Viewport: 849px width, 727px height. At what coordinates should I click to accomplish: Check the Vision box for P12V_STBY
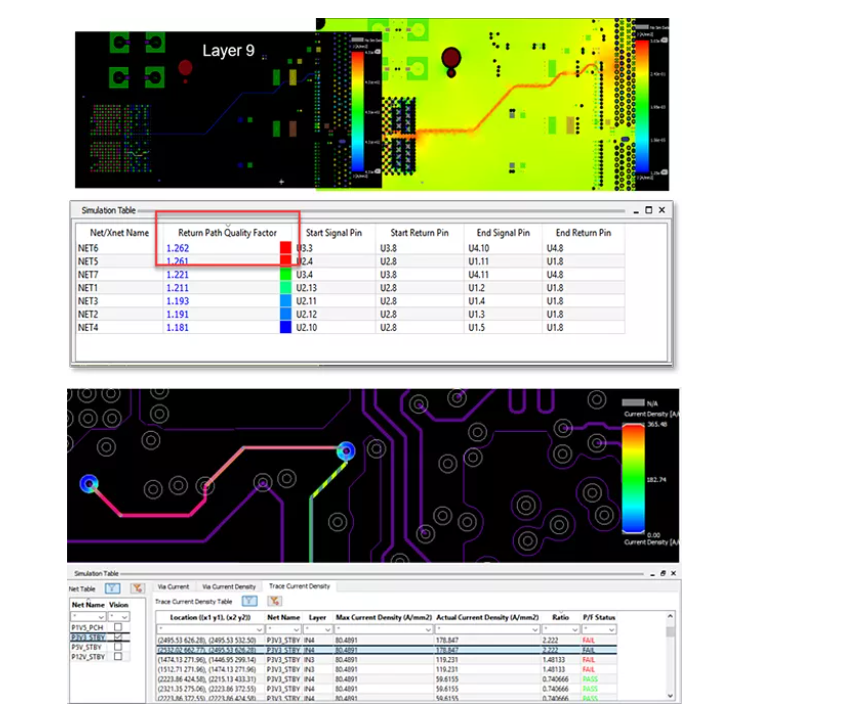click(118, 656)
